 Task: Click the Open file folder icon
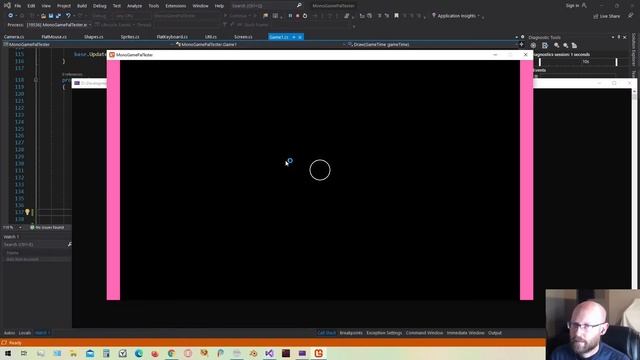pyautogui.click(x=43, y=16)
